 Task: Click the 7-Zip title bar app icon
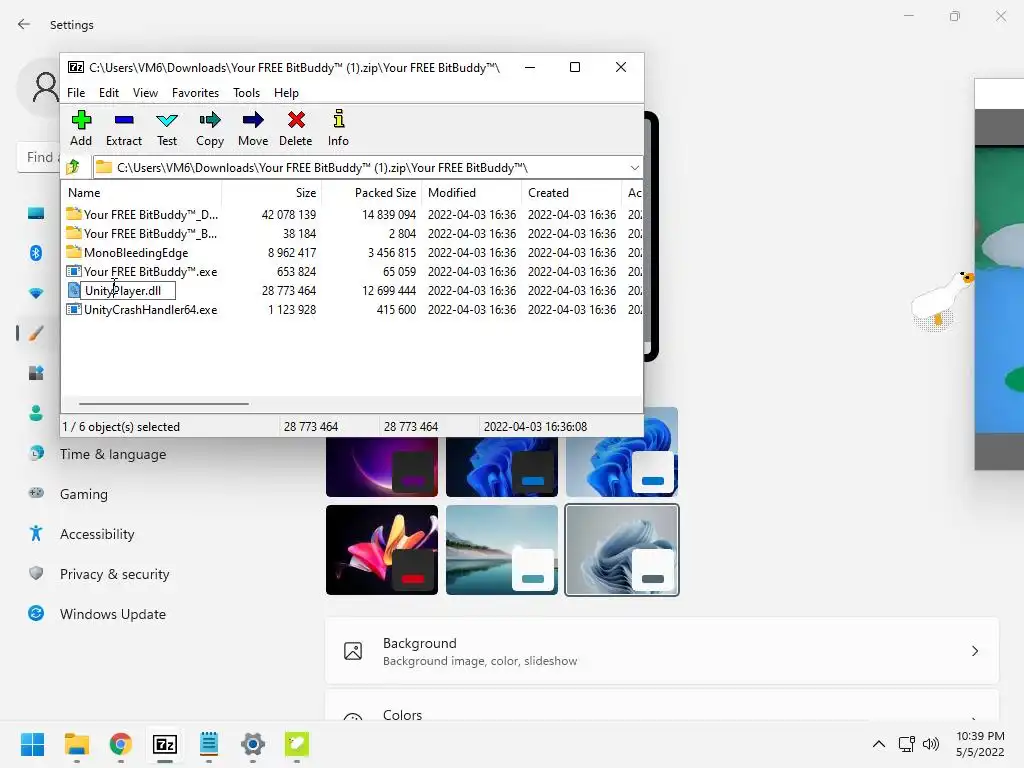click(76, 67)
